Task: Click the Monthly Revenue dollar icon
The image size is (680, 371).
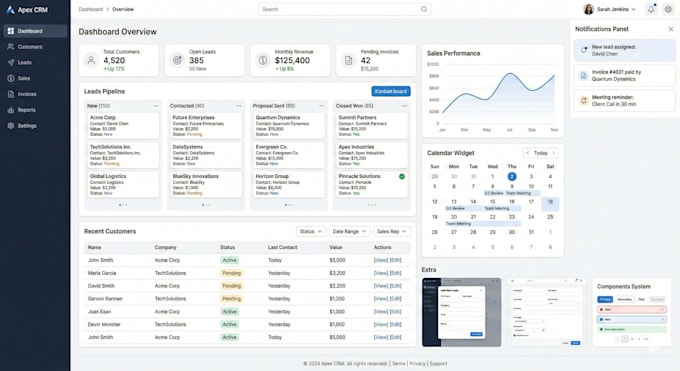Action: 263,60
